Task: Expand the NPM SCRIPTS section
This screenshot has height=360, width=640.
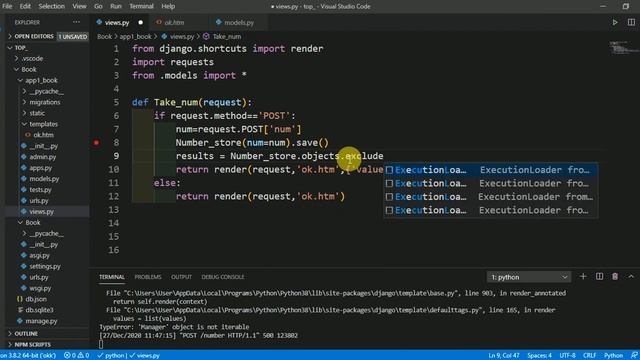Action: pyautogui.click(x=33, y=344)
